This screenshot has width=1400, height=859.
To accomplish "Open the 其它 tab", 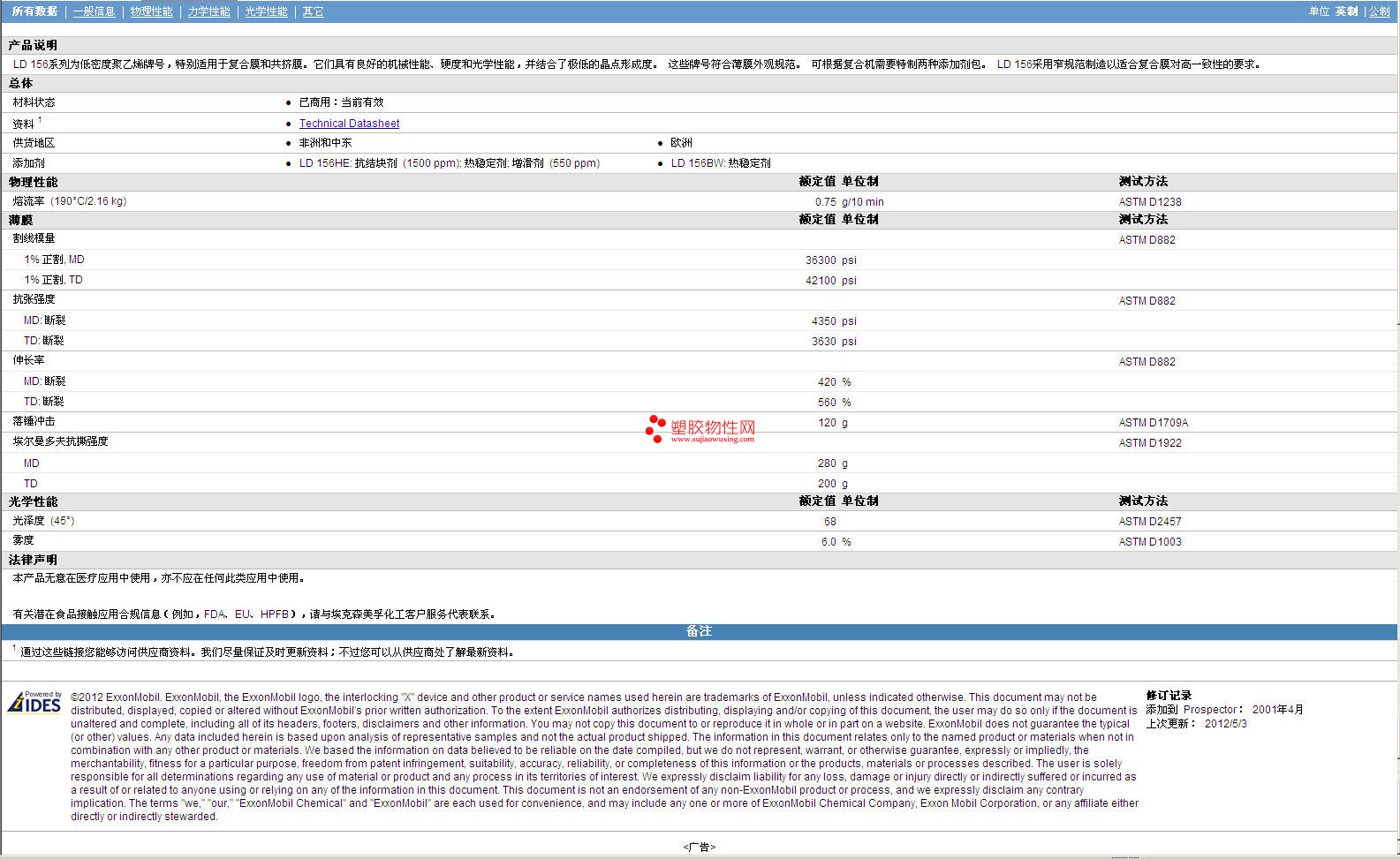I will coord(313,11).
